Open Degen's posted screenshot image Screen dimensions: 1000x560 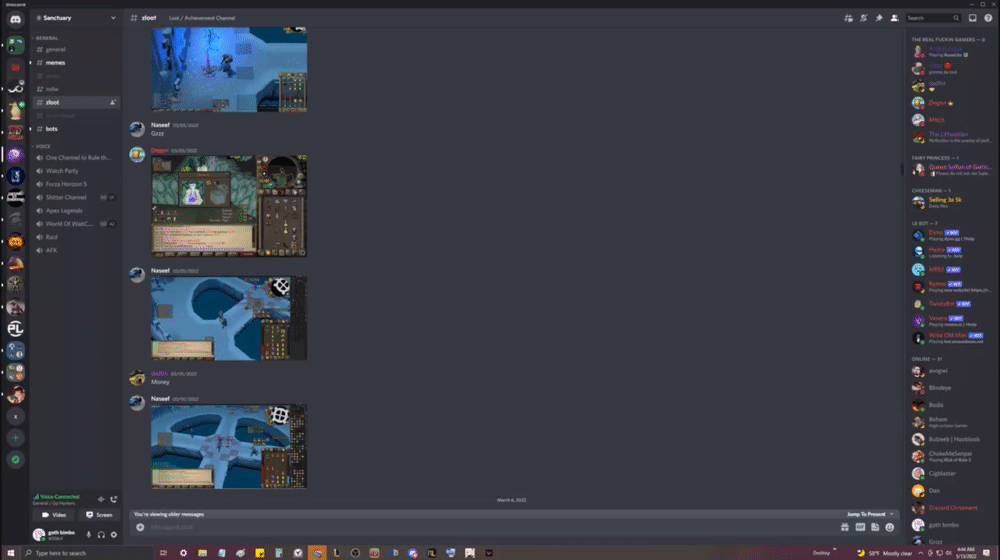tap(229, 206)
